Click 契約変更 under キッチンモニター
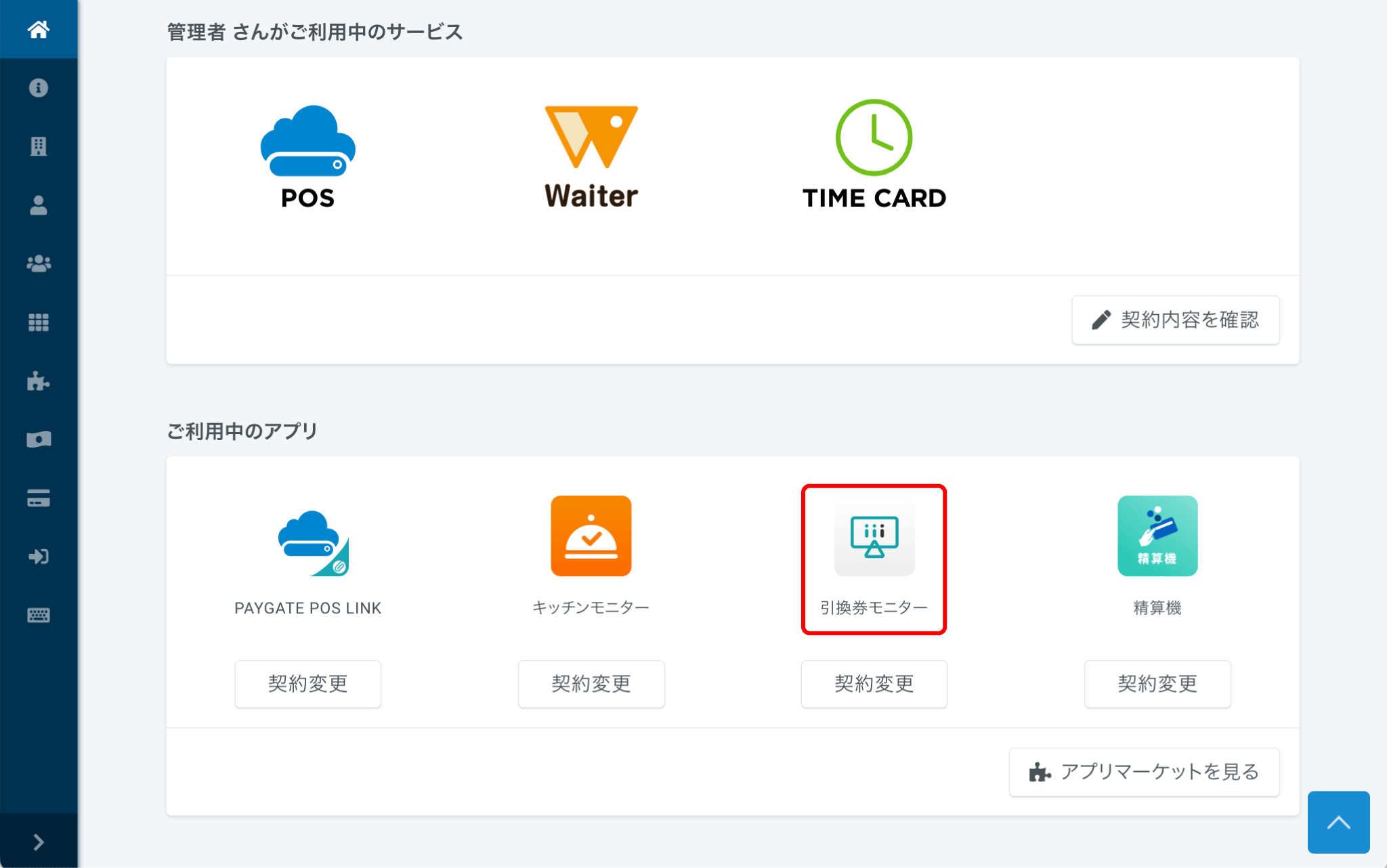Screen dimensions: 1387x868 pos(591,684)
